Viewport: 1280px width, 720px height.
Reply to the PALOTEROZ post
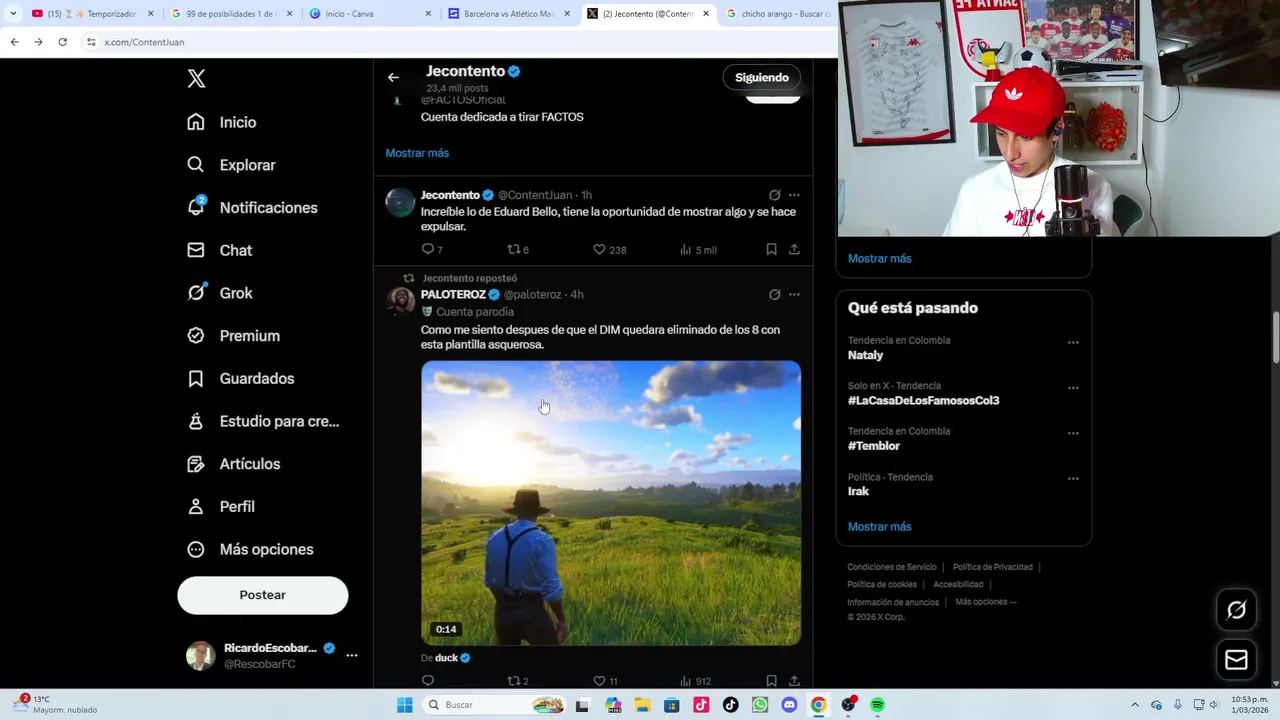tap(428, 681)
